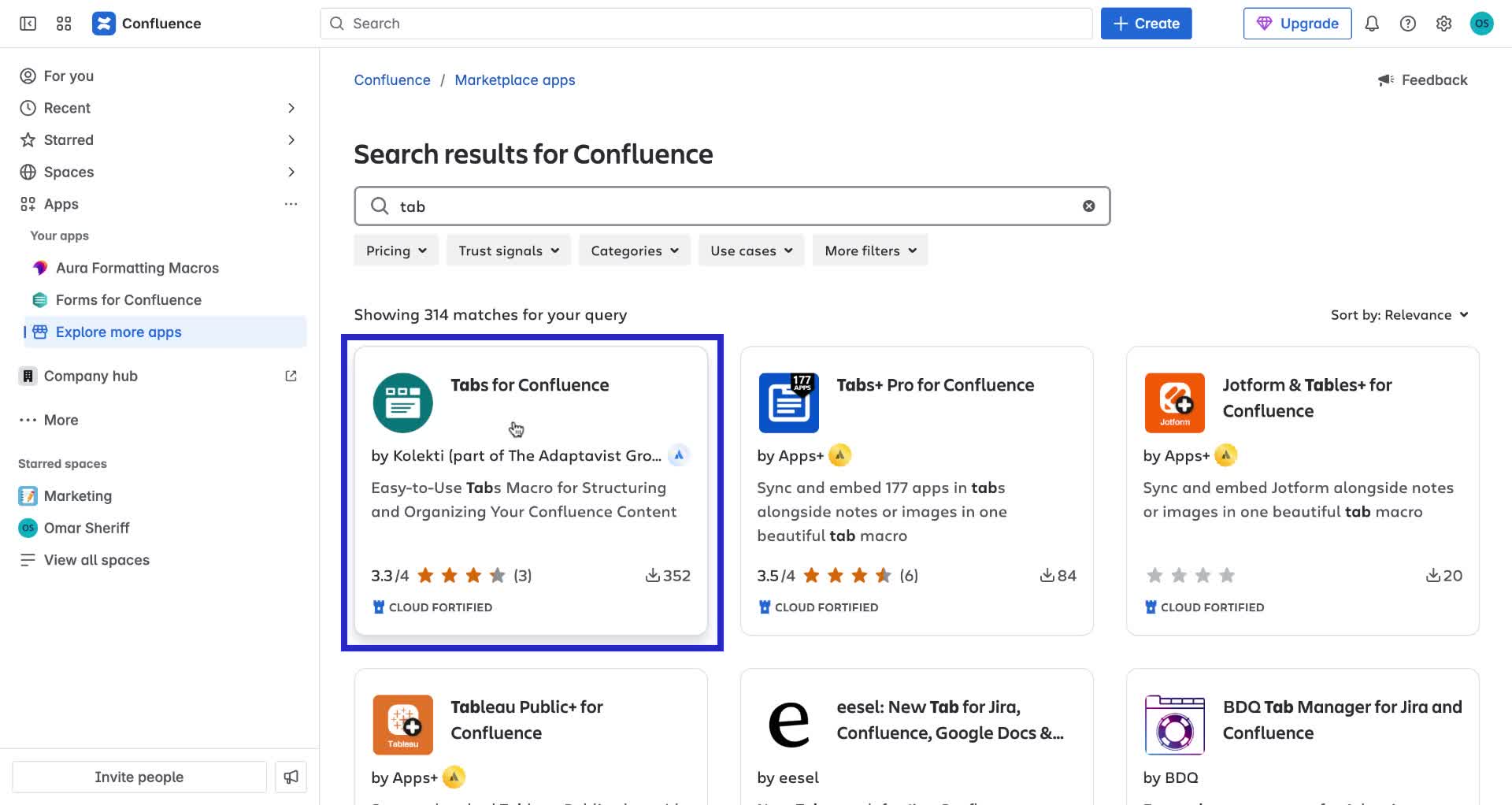Open the More filters dropdown
This screenshot has width=1512, height=805.
click(x=869, y=250)
